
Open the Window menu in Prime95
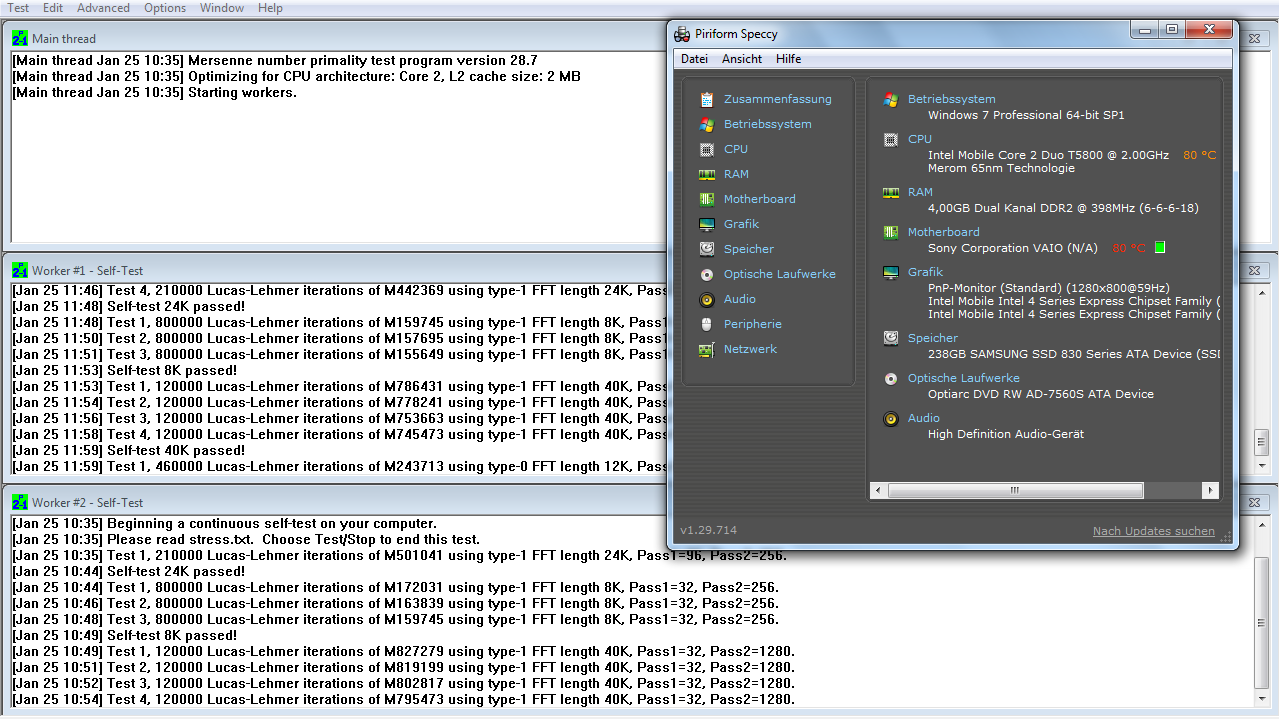point(221,7)
